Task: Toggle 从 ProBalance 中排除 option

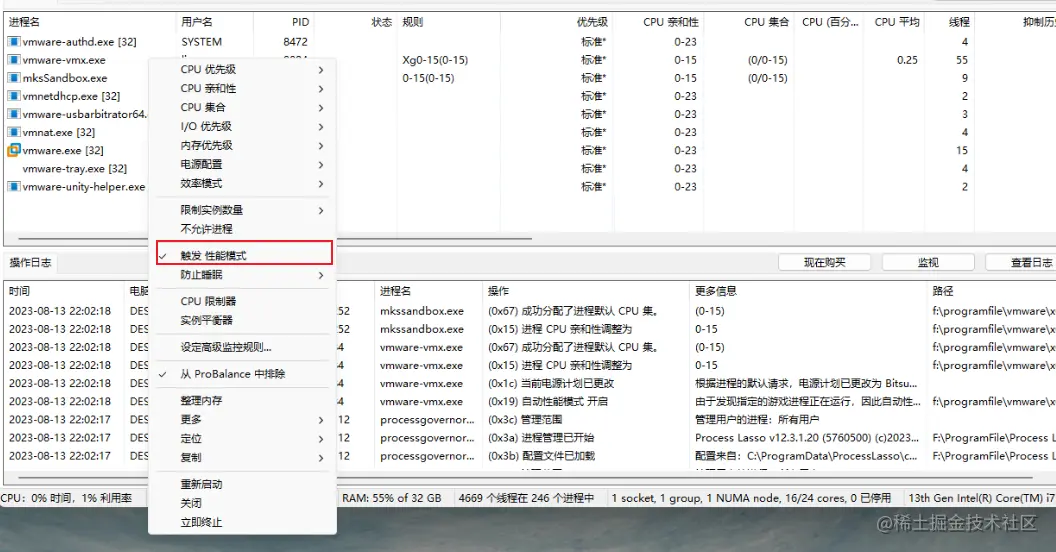Action: [242, 374]
